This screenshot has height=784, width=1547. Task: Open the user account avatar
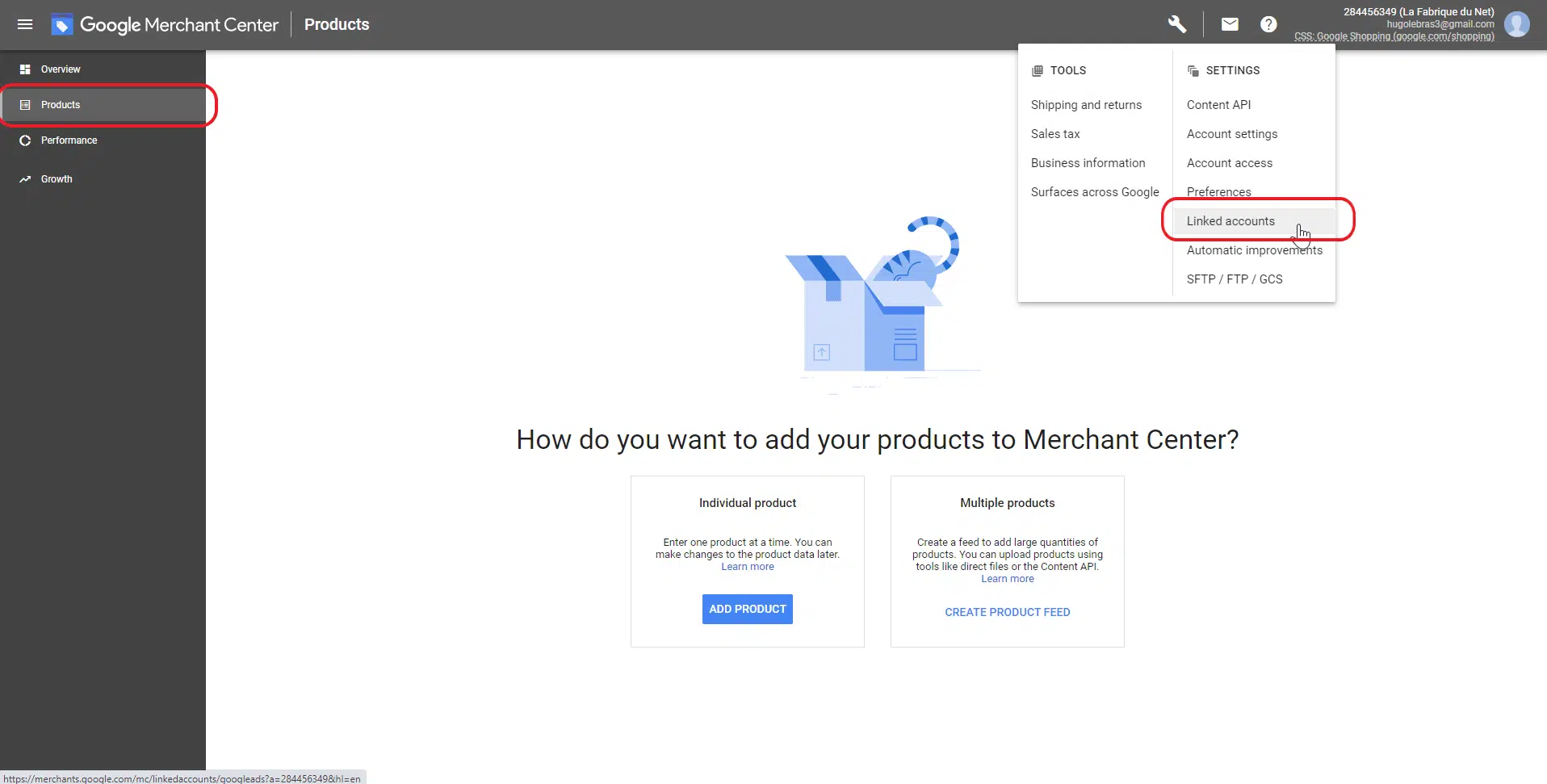point(1516,24)
